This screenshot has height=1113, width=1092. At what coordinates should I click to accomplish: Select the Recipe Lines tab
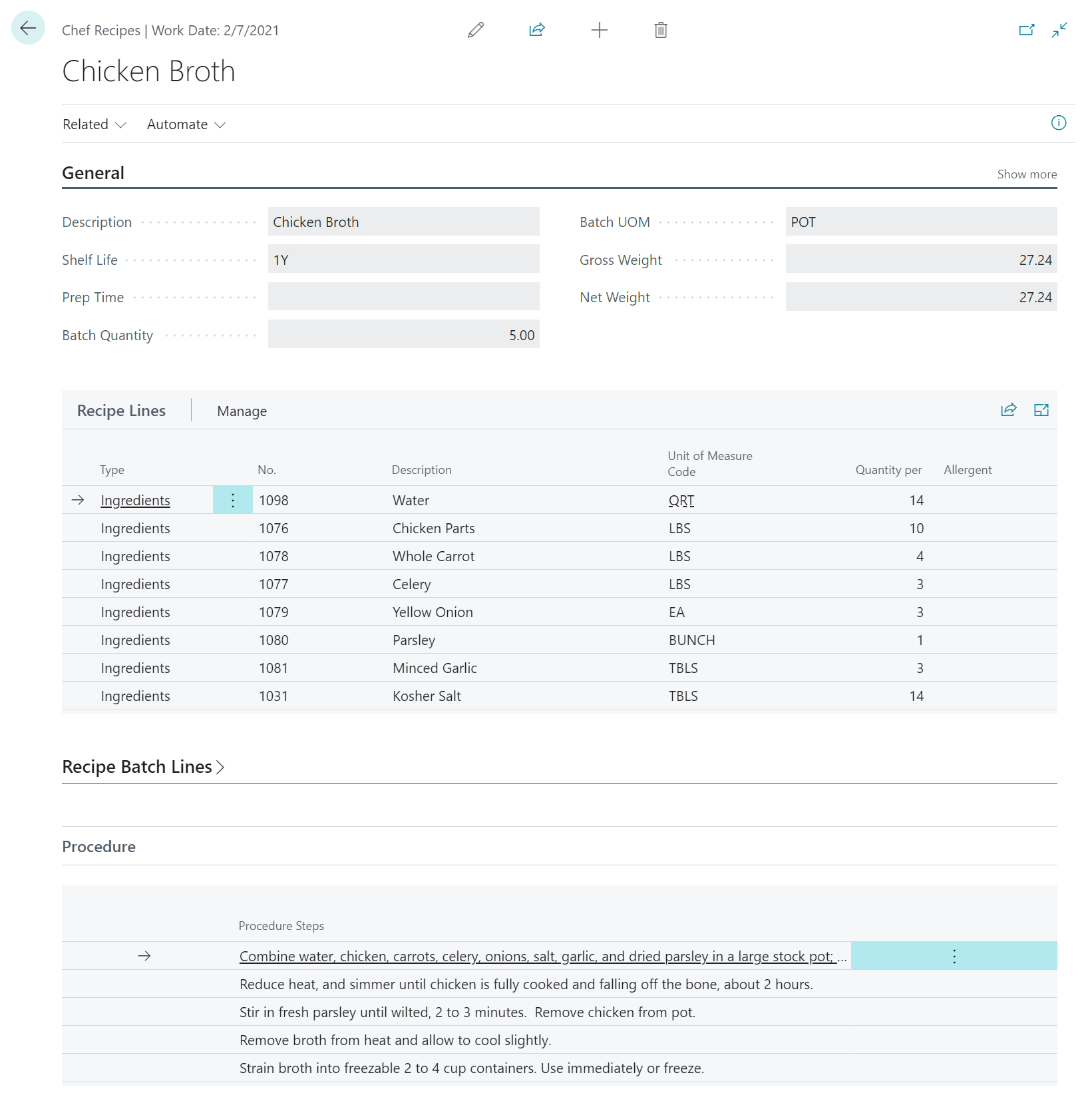(120, 411)
